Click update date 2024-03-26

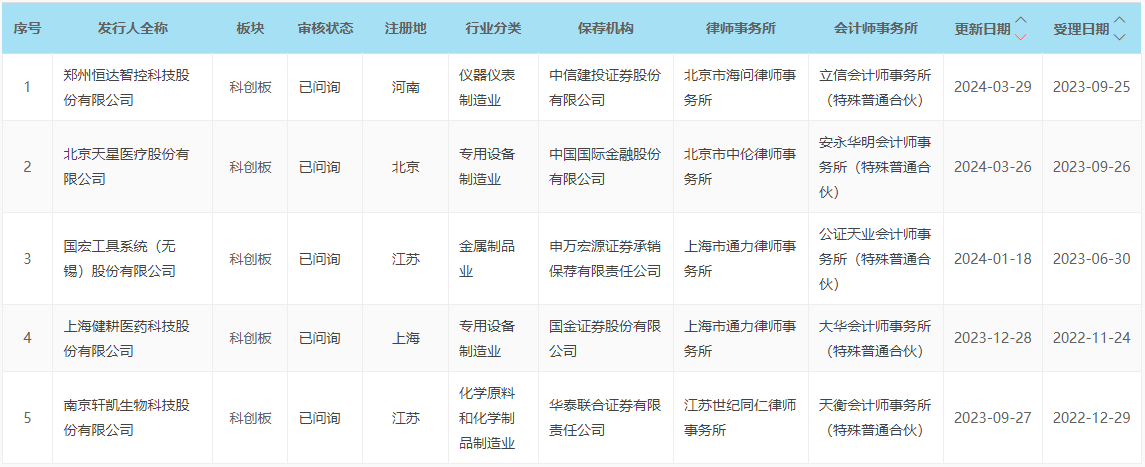992,167
